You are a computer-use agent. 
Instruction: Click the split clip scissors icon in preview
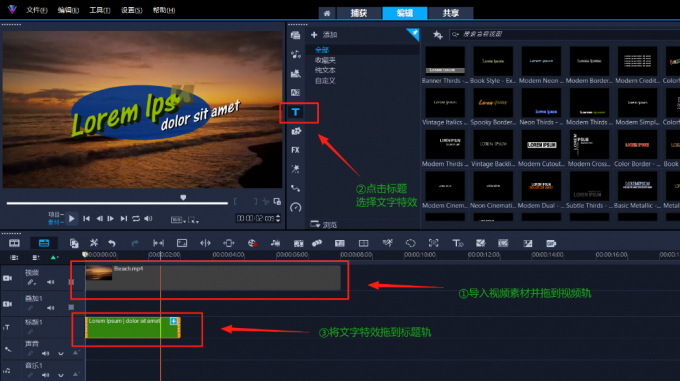tap(265, 202)
